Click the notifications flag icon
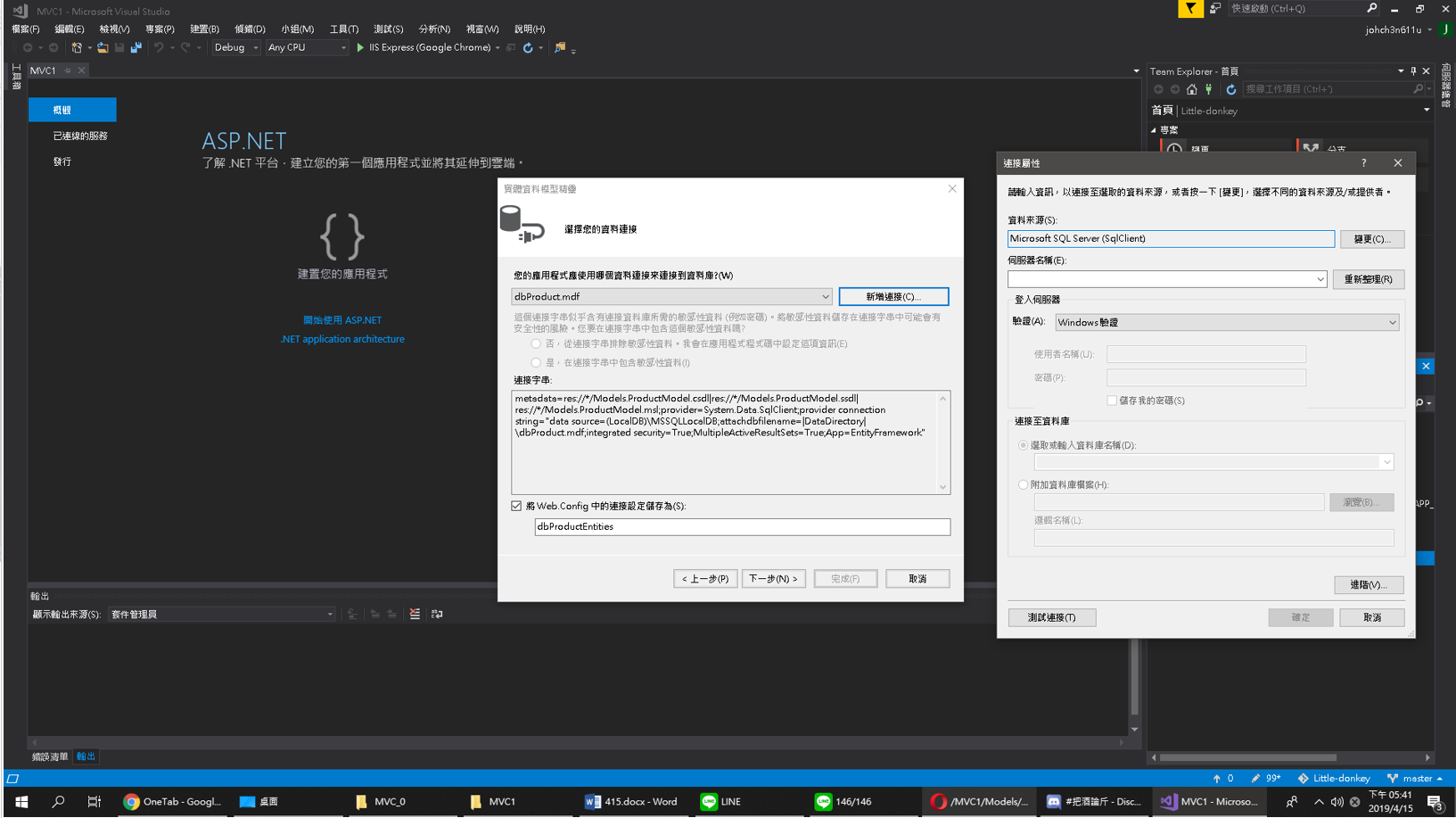This screenshot has height=818, width=1456. (1190, 9)
